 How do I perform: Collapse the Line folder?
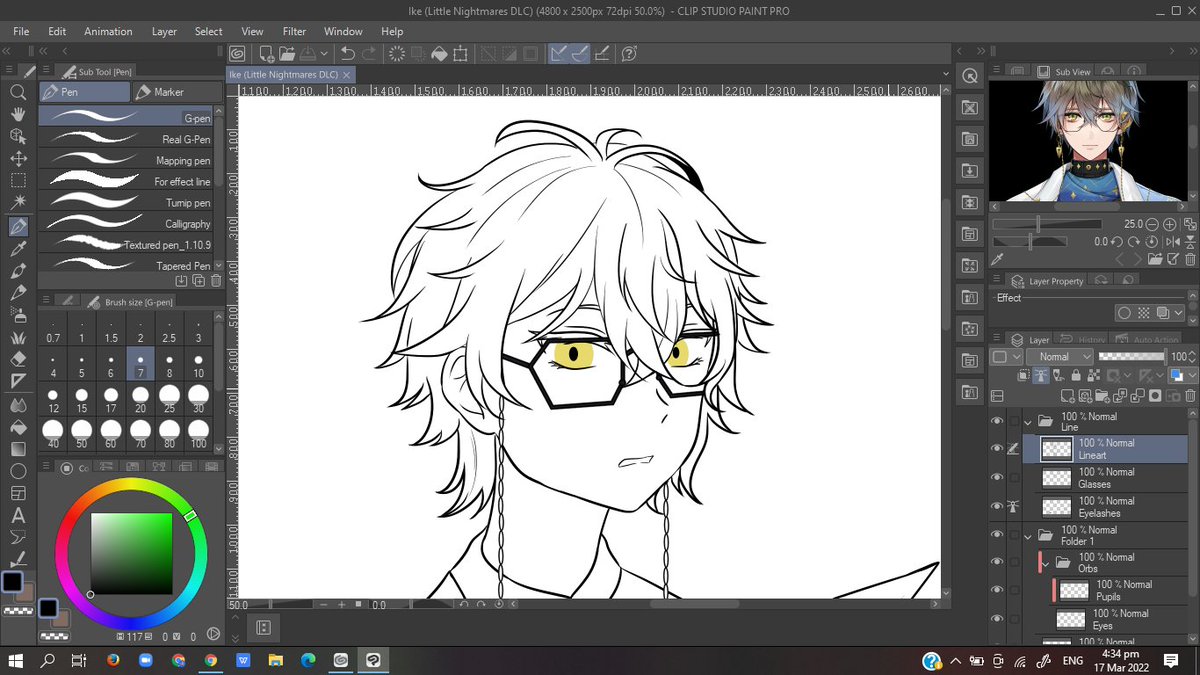[x=1029, y=421]
